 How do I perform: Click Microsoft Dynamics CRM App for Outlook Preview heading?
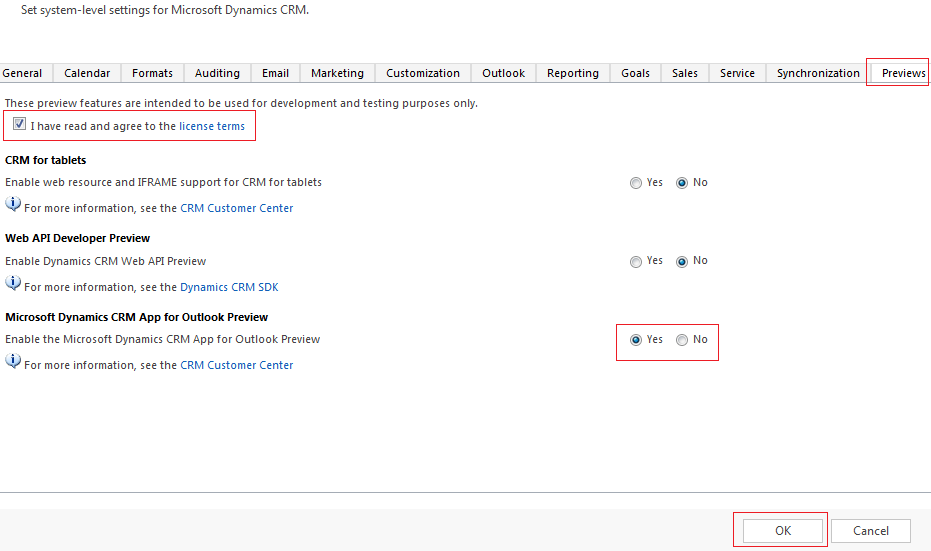click(137, 317)
